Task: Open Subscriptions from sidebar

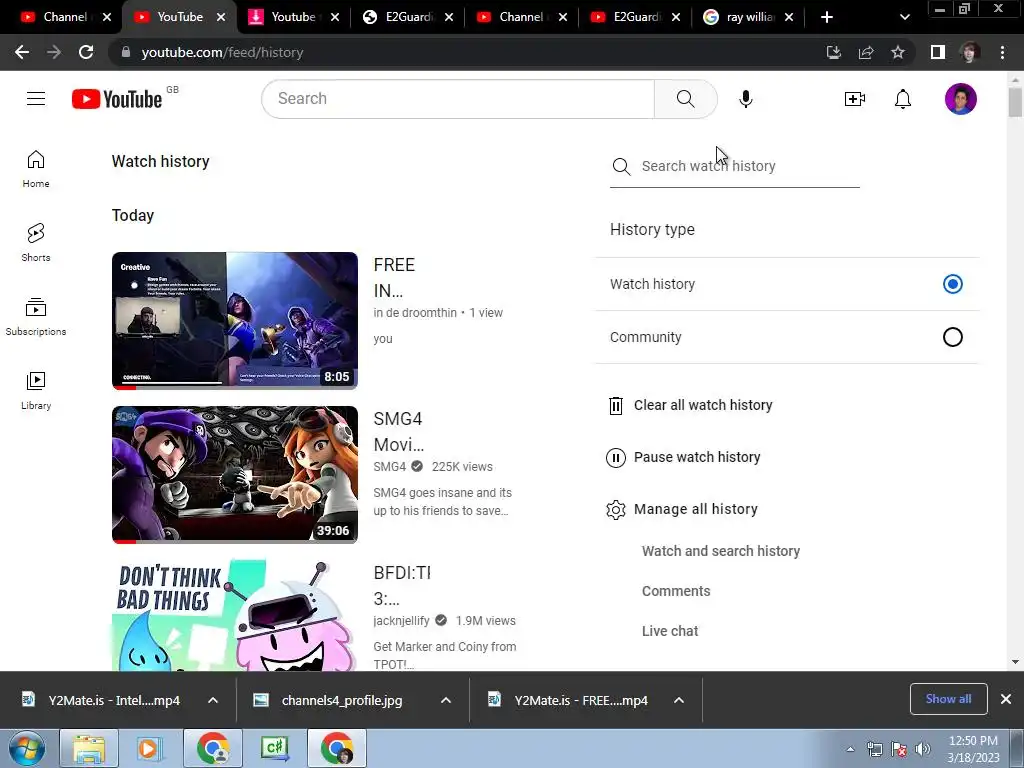Action: click(36, 317)
